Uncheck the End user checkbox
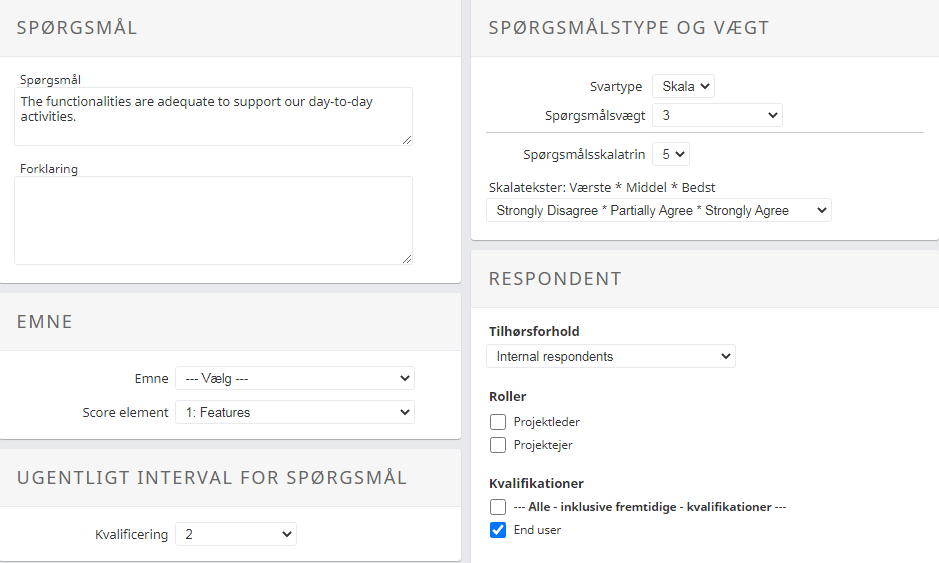Screen dimensions: 939x563 point(498,530)
